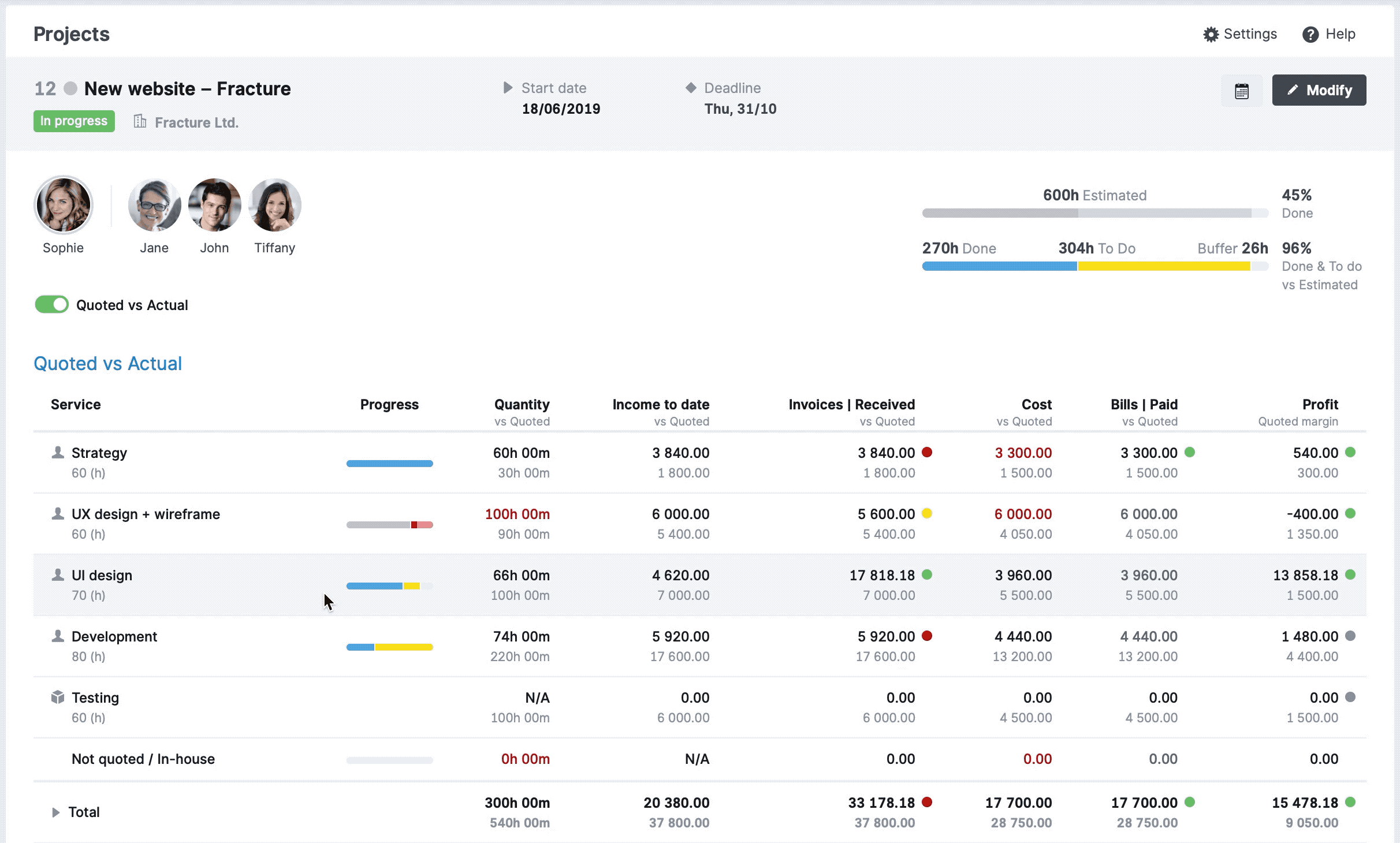Click the grey dot next to Testing profit 0.00
This screenshot has width=1400, height=843.
[1350, 697]
